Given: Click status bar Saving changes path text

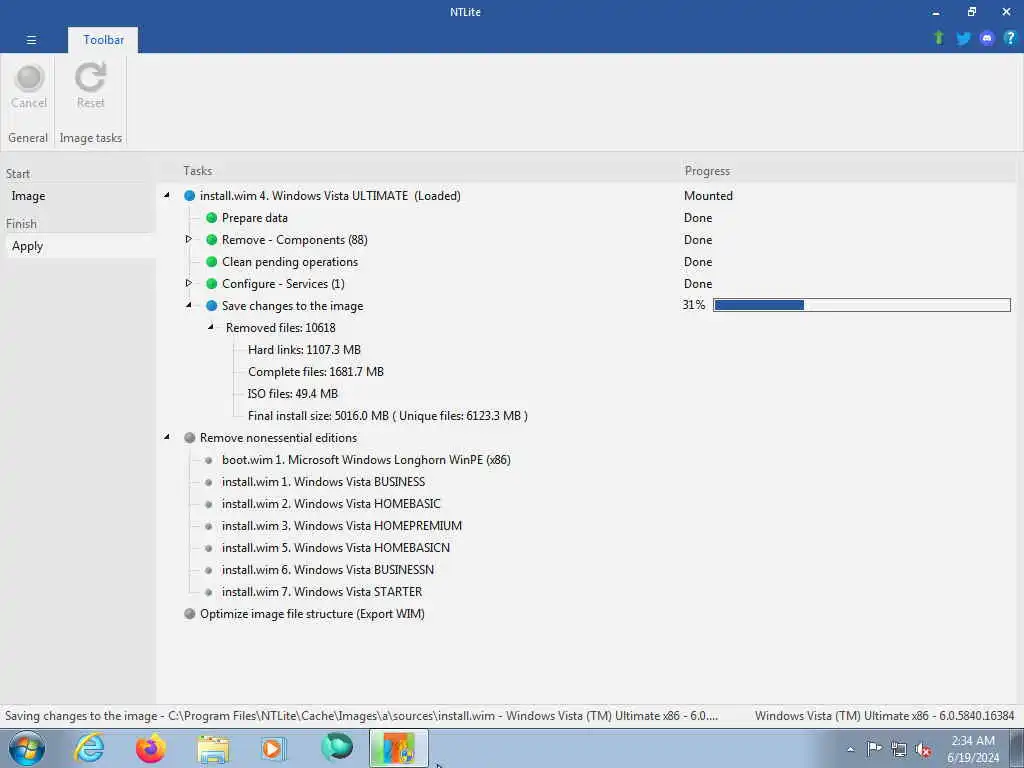Looking at the screenshot, I should click(x=361, y=716).
